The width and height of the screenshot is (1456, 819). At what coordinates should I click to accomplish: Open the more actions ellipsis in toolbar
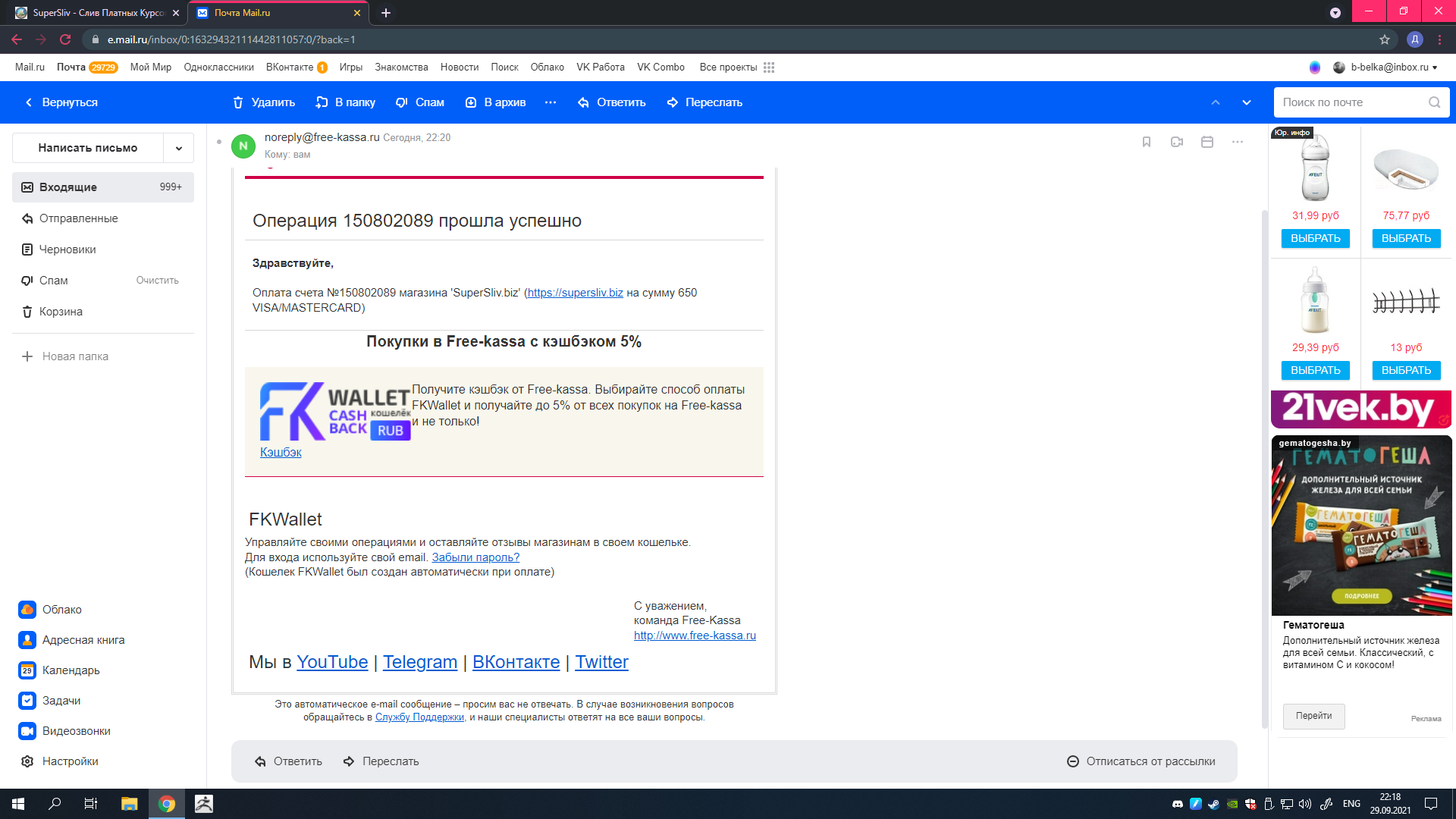point(551,102)
